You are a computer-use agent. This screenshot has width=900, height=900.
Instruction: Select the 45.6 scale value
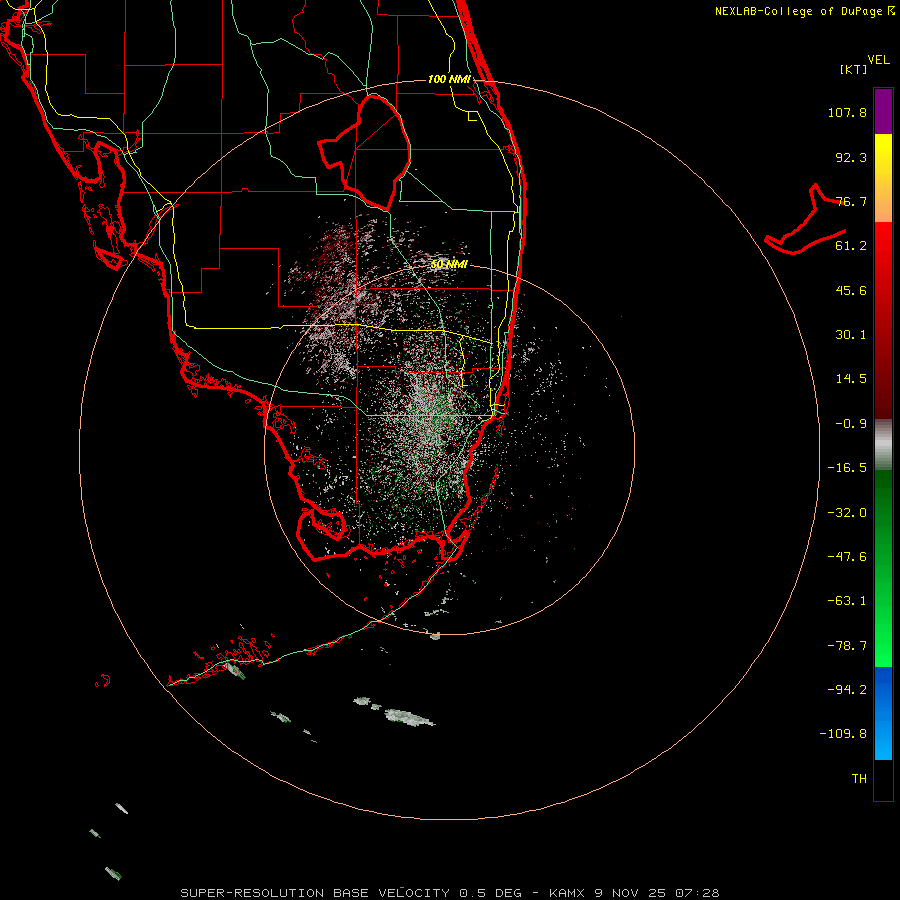pyautogui.click(x=851, y=290)
